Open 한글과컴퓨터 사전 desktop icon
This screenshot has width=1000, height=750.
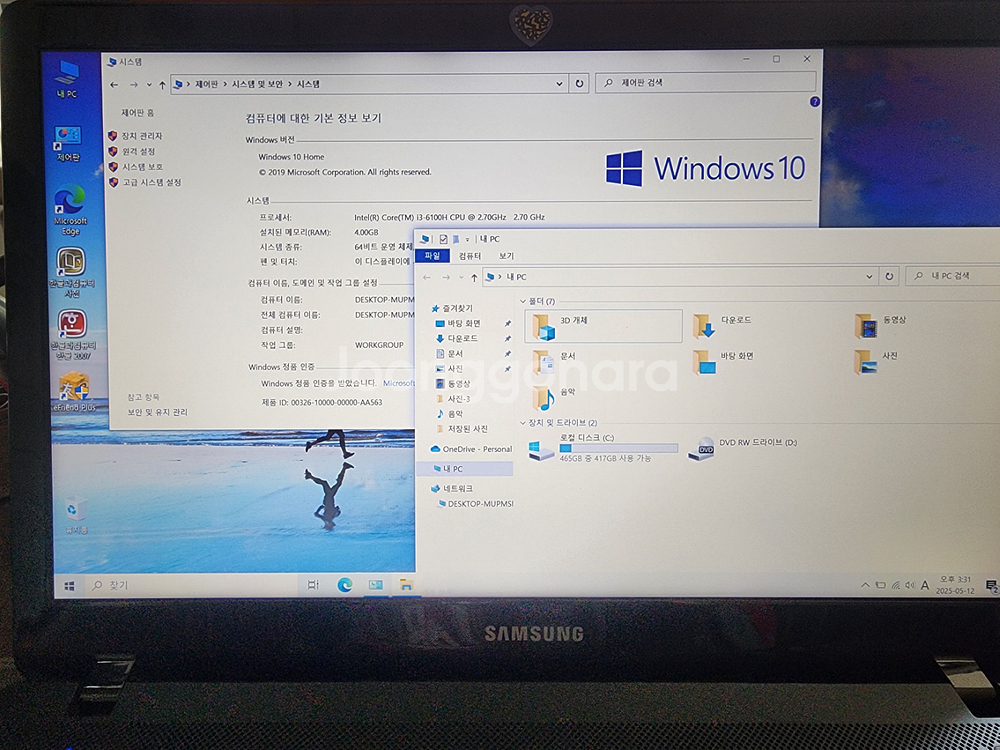coord(72,272)
